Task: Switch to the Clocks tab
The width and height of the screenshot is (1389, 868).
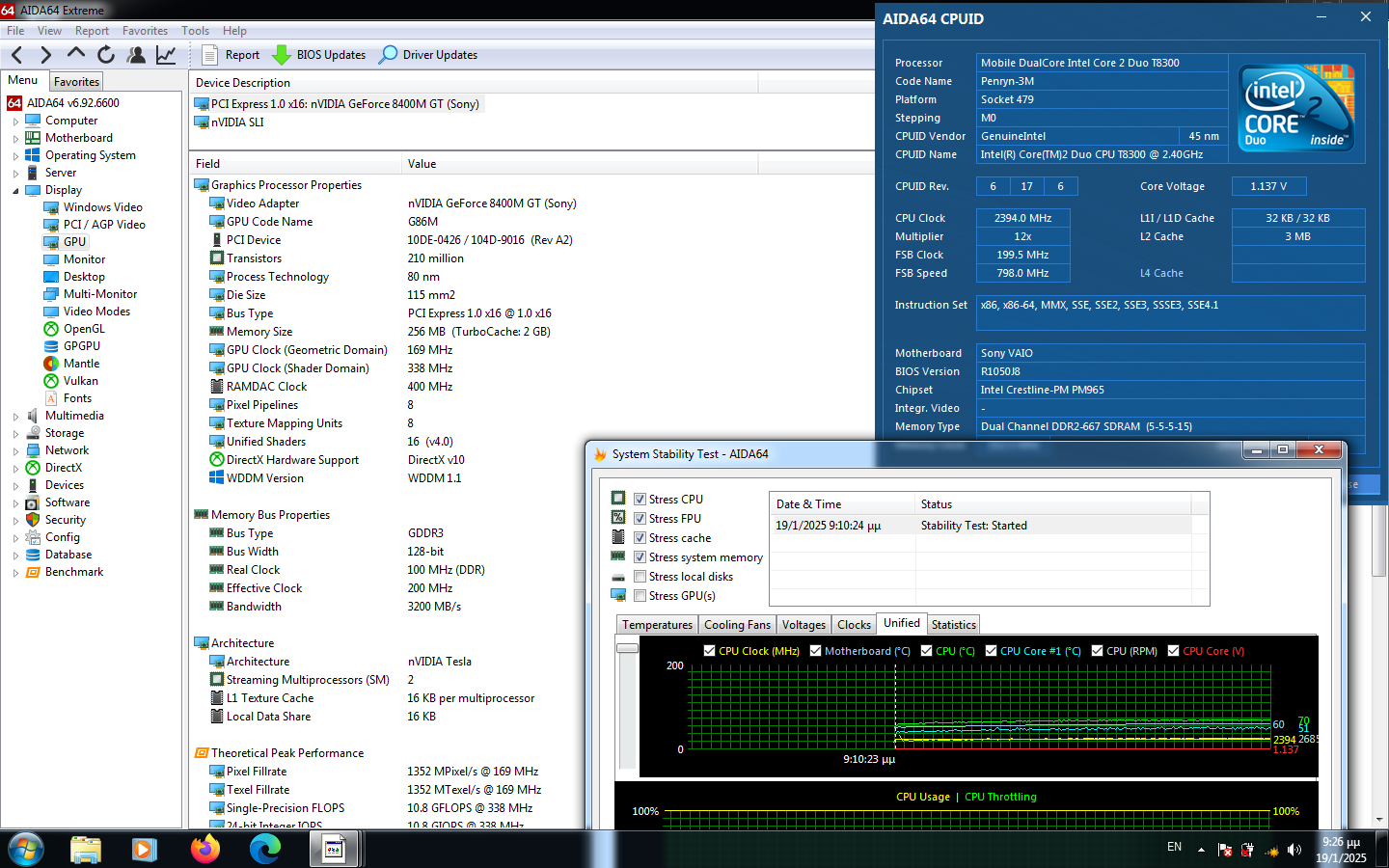Action: click(854, 625)
